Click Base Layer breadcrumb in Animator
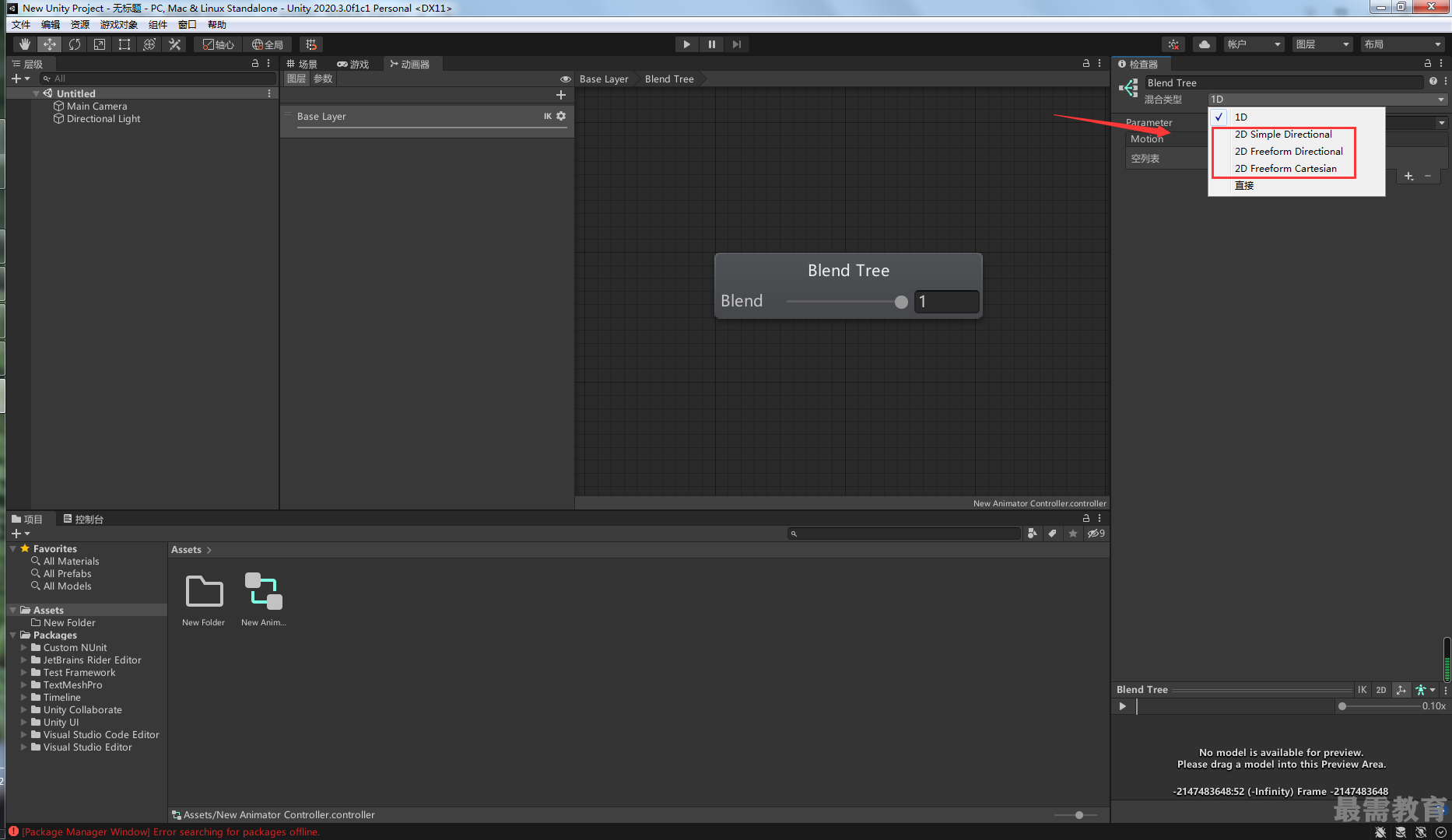Screen dimensions: 1452x840 pos(604,79)
